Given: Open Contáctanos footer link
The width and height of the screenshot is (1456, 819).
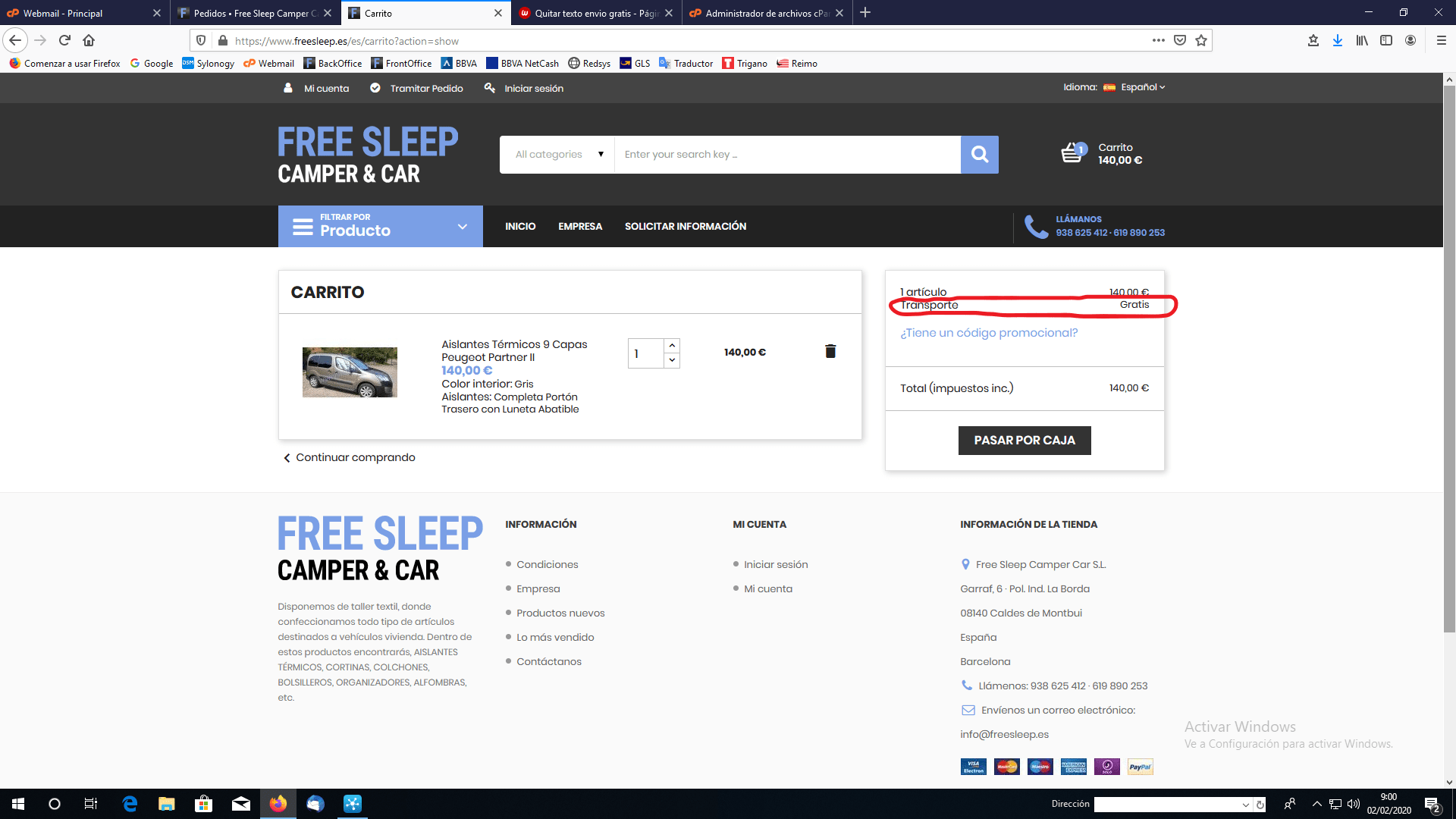Looking at the screenshot, I should pyautogui.click(x=549, y=661).
